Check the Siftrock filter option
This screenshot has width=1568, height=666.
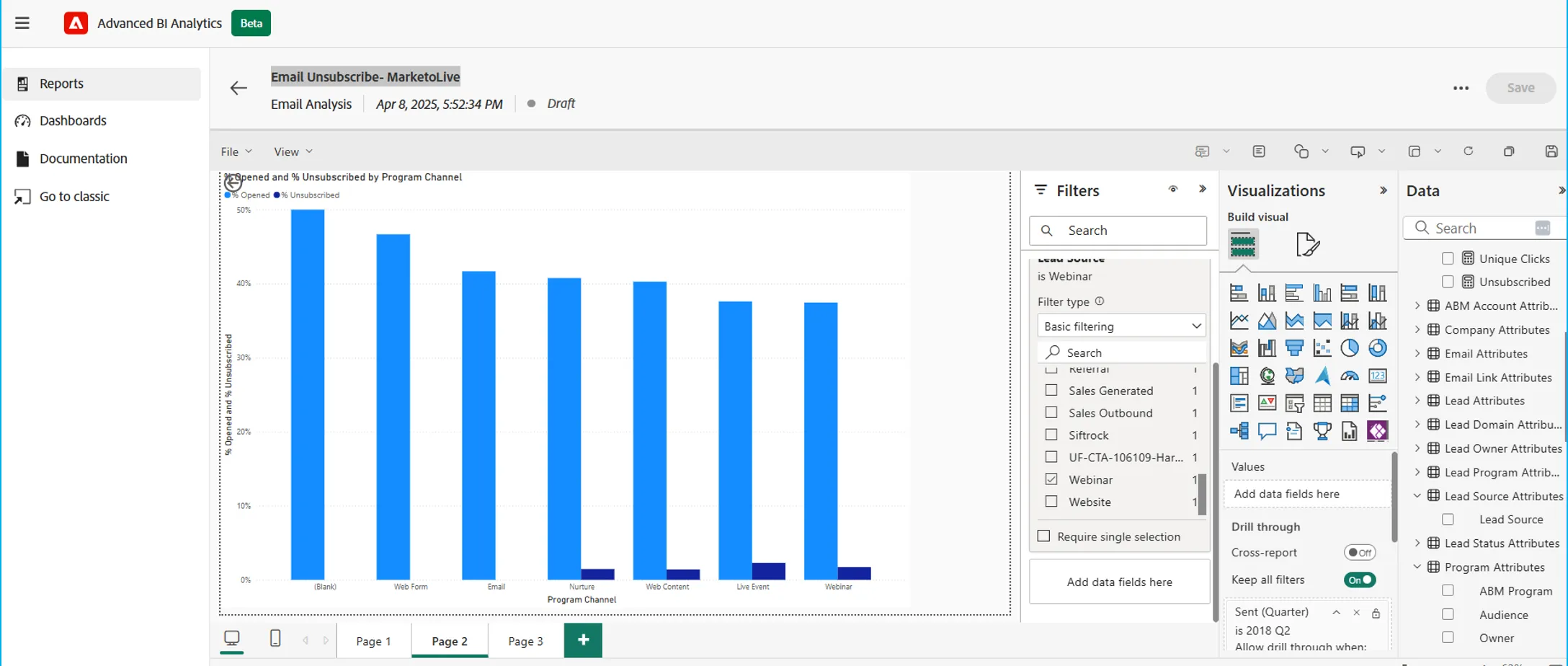(1051, 435)
